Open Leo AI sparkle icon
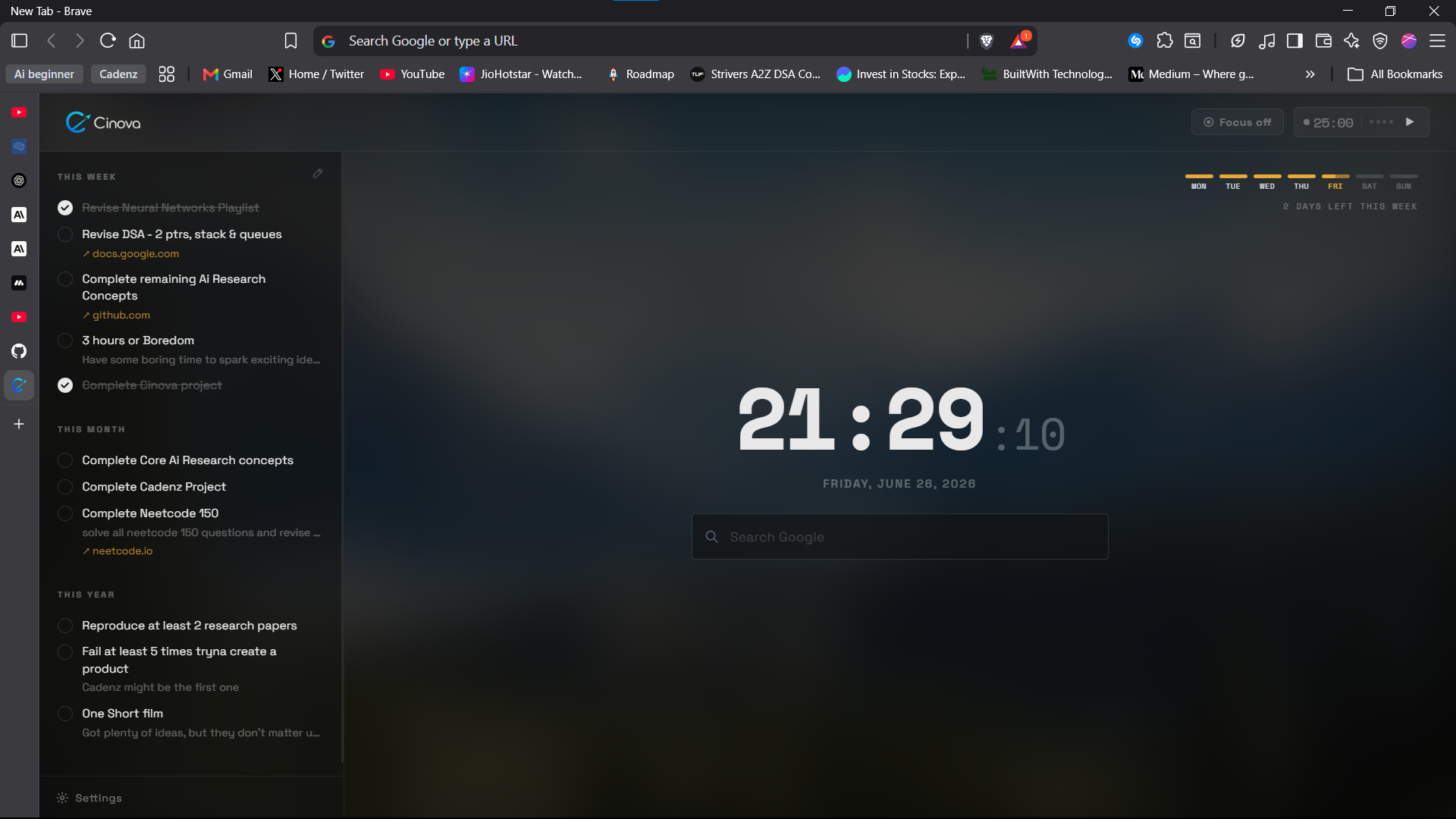 1351,41
